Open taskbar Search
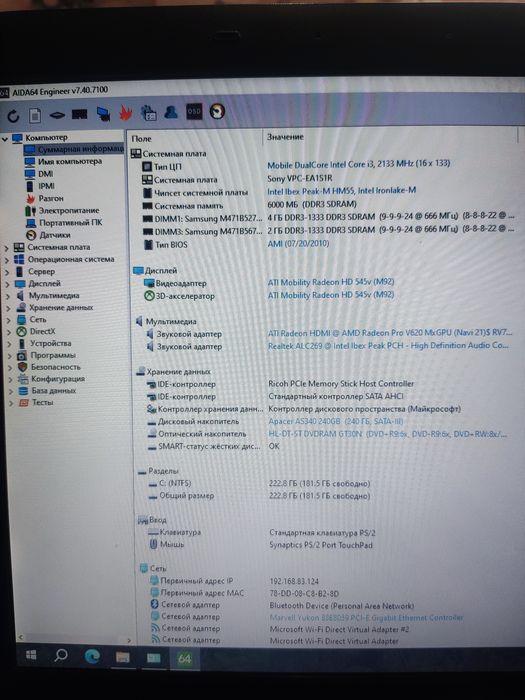The image size is (525, 700). coord(61,655)
